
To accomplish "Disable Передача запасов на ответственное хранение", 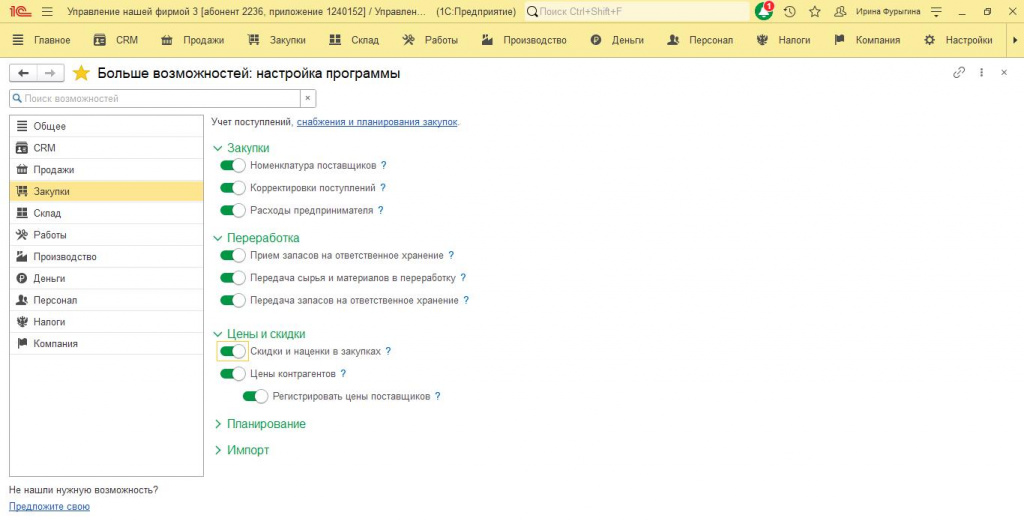I will tap(232, 300).
